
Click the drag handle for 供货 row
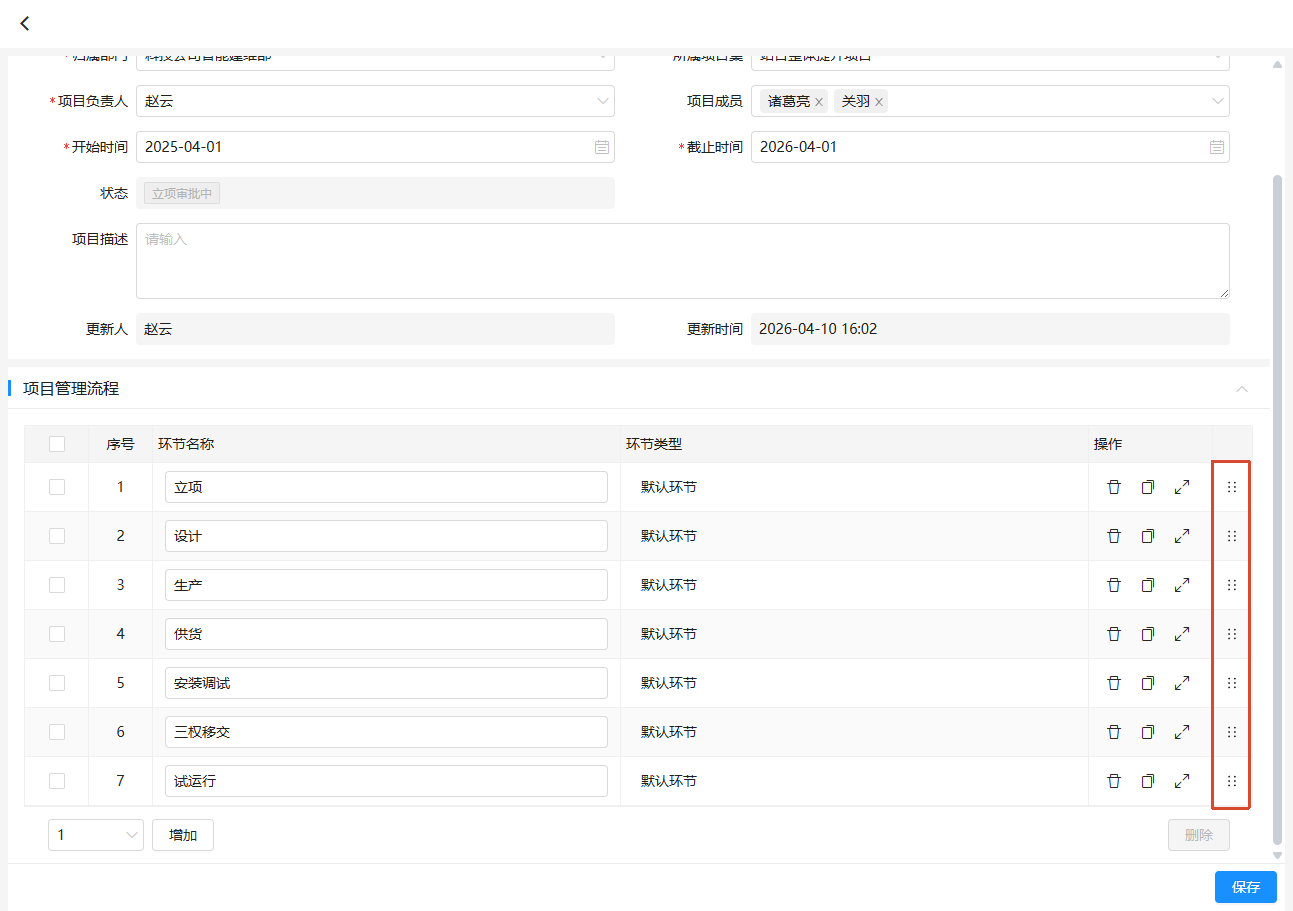pos(1232,634)
